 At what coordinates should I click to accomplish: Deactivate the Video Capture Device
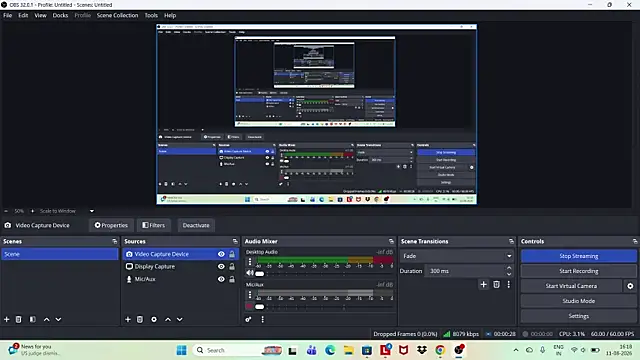pyautogui.click(x=196, y=225)
